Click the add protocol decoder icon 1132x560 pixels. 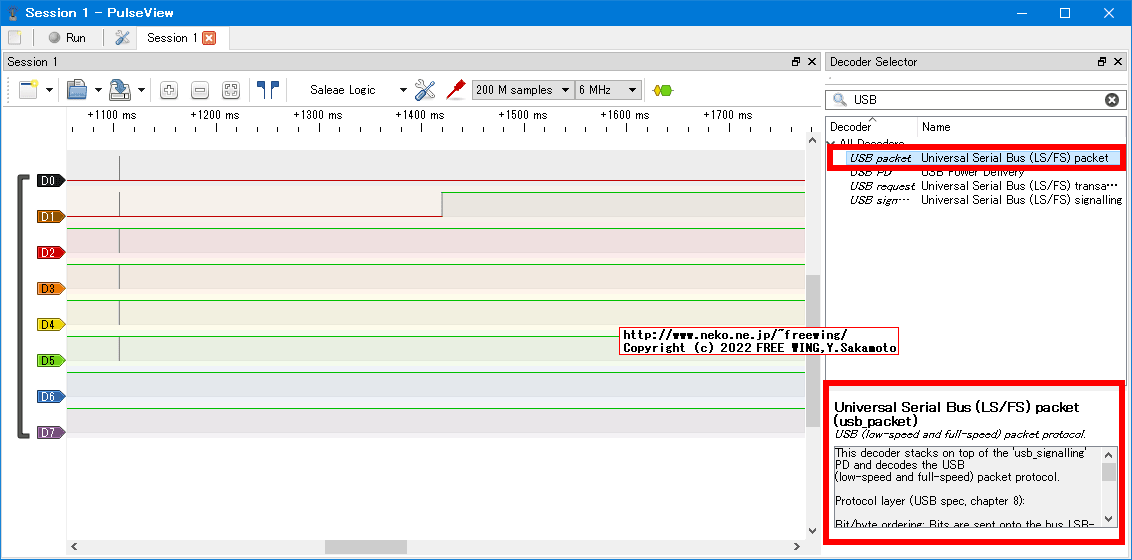click(x=662, y=90)
